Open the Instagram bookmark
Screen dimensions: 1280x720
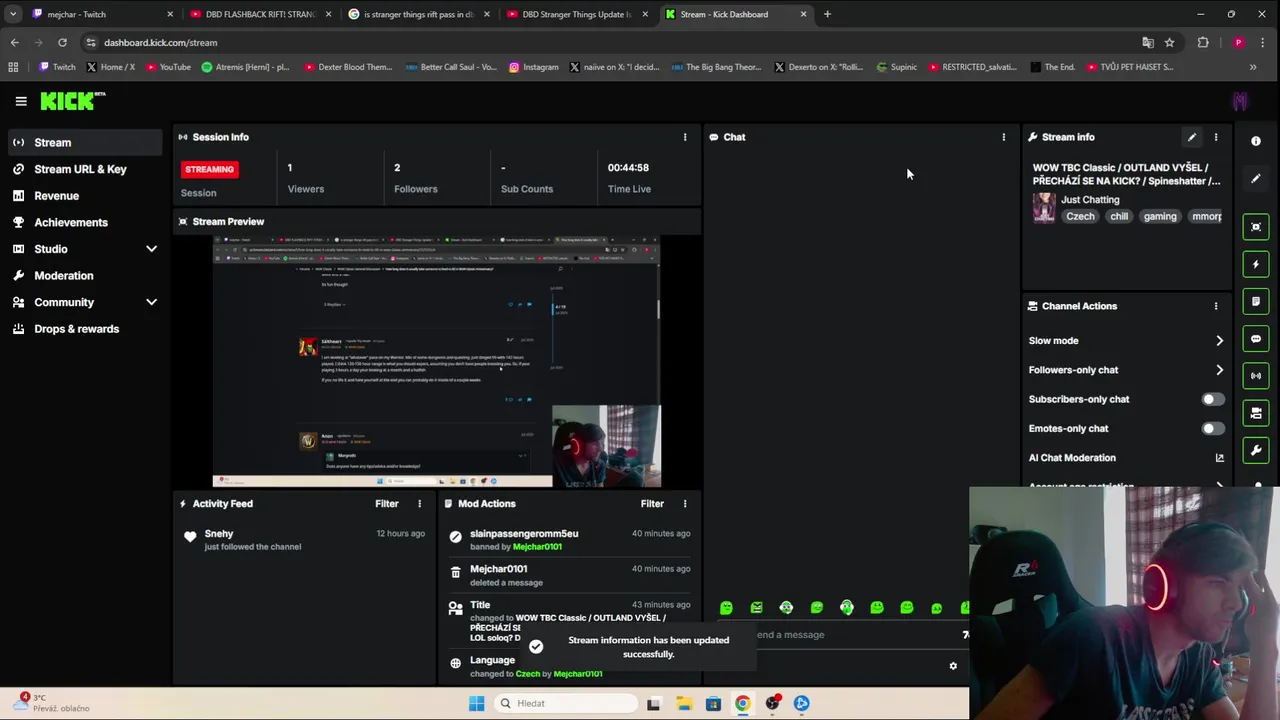(x=533, y=67)
